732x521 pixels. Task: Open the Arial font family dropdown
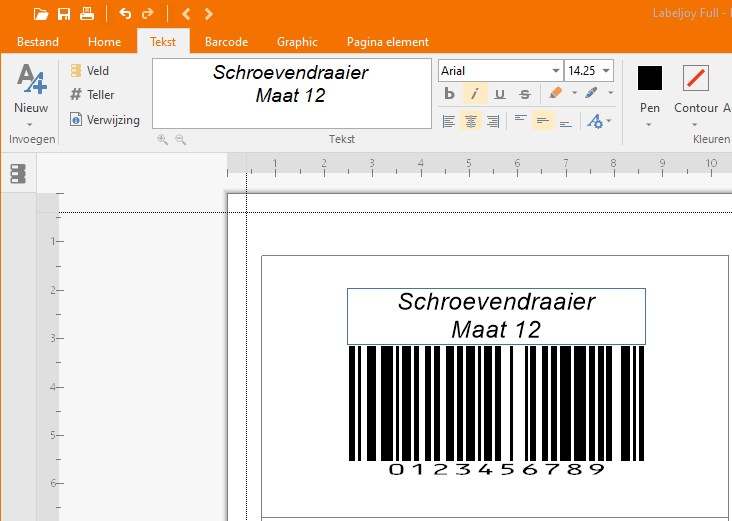pyautogui.click(x=556, y=71)
